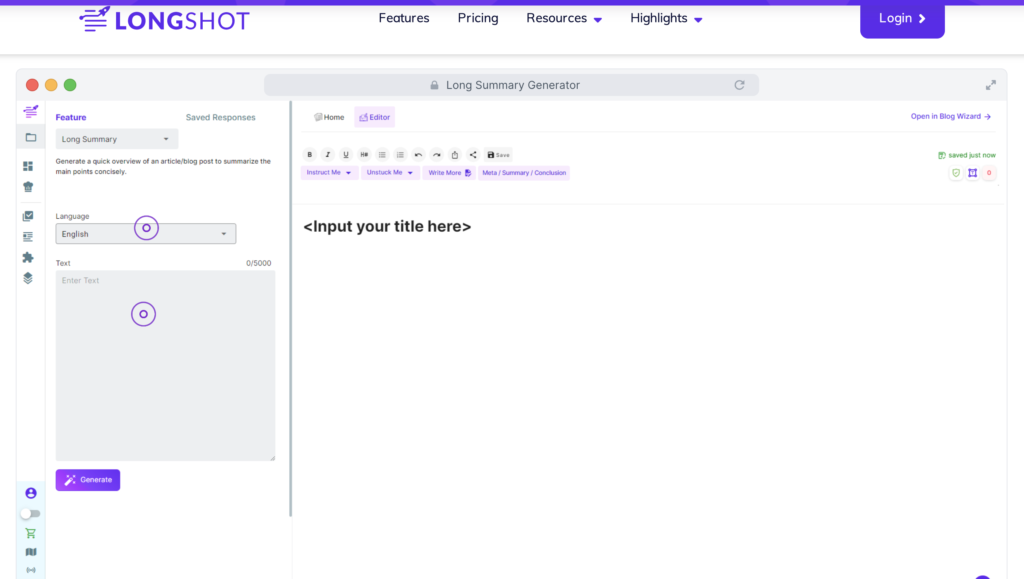
Task: Open sharing options via the share icon
Action: 473,154
